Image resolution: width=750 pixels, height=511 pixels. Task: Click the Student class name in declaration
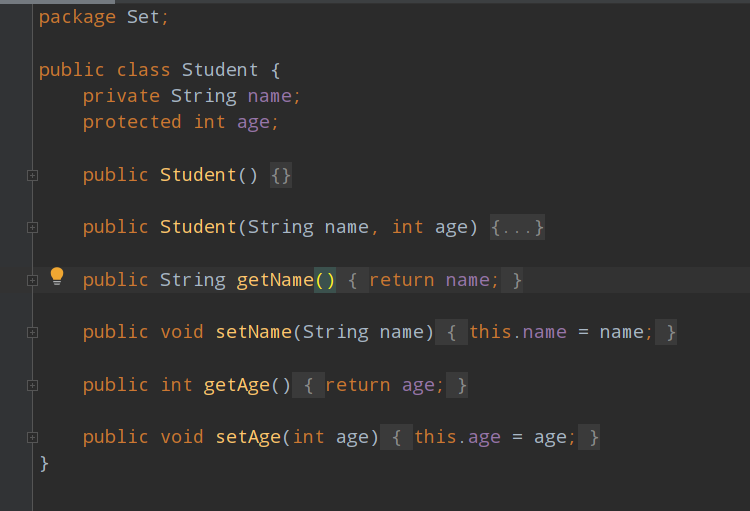click(x=219, y=70)
